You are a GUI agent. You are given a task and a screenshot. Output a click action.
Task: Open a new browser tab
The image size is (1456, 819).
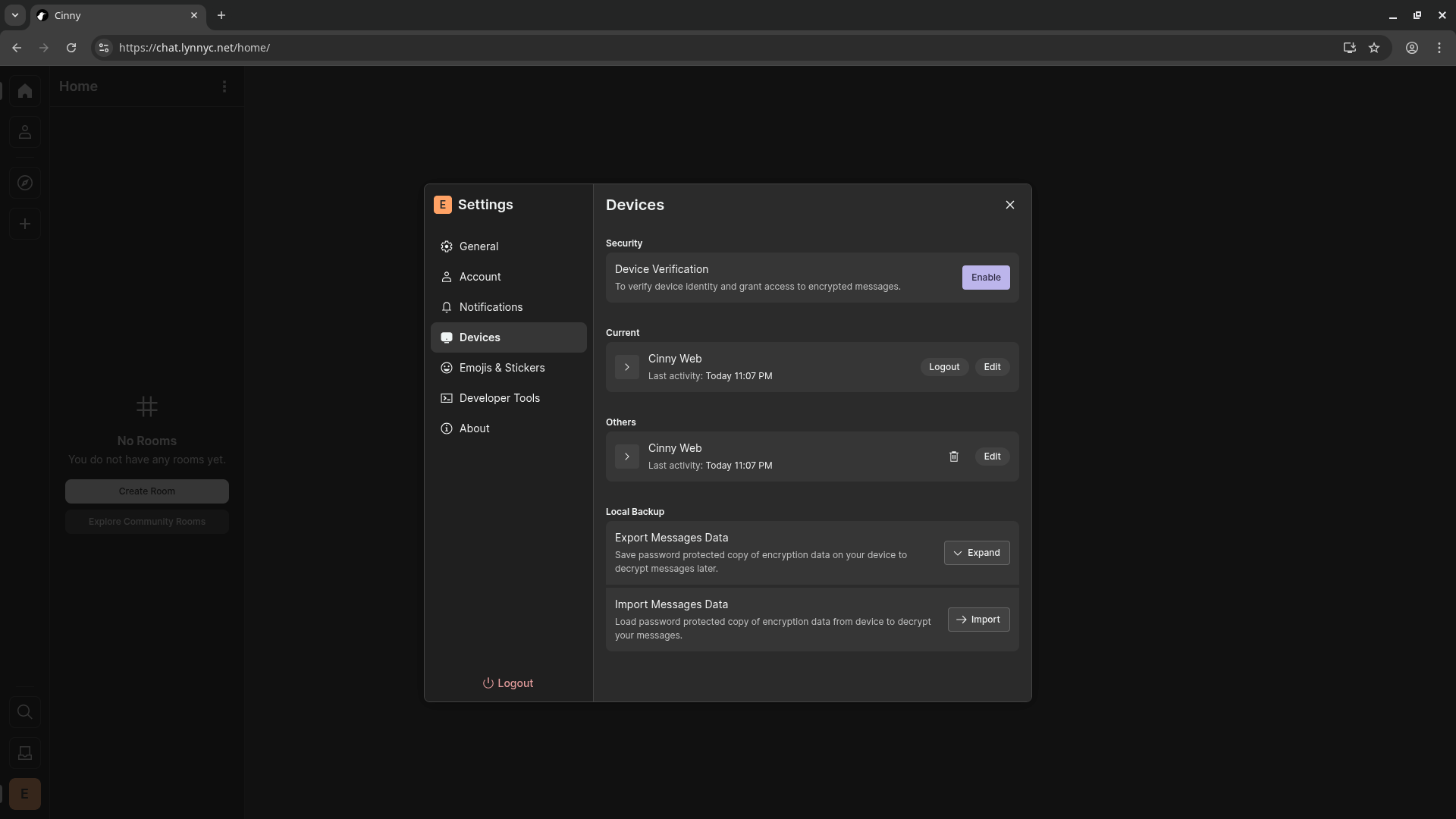click(x=221, y=15)
